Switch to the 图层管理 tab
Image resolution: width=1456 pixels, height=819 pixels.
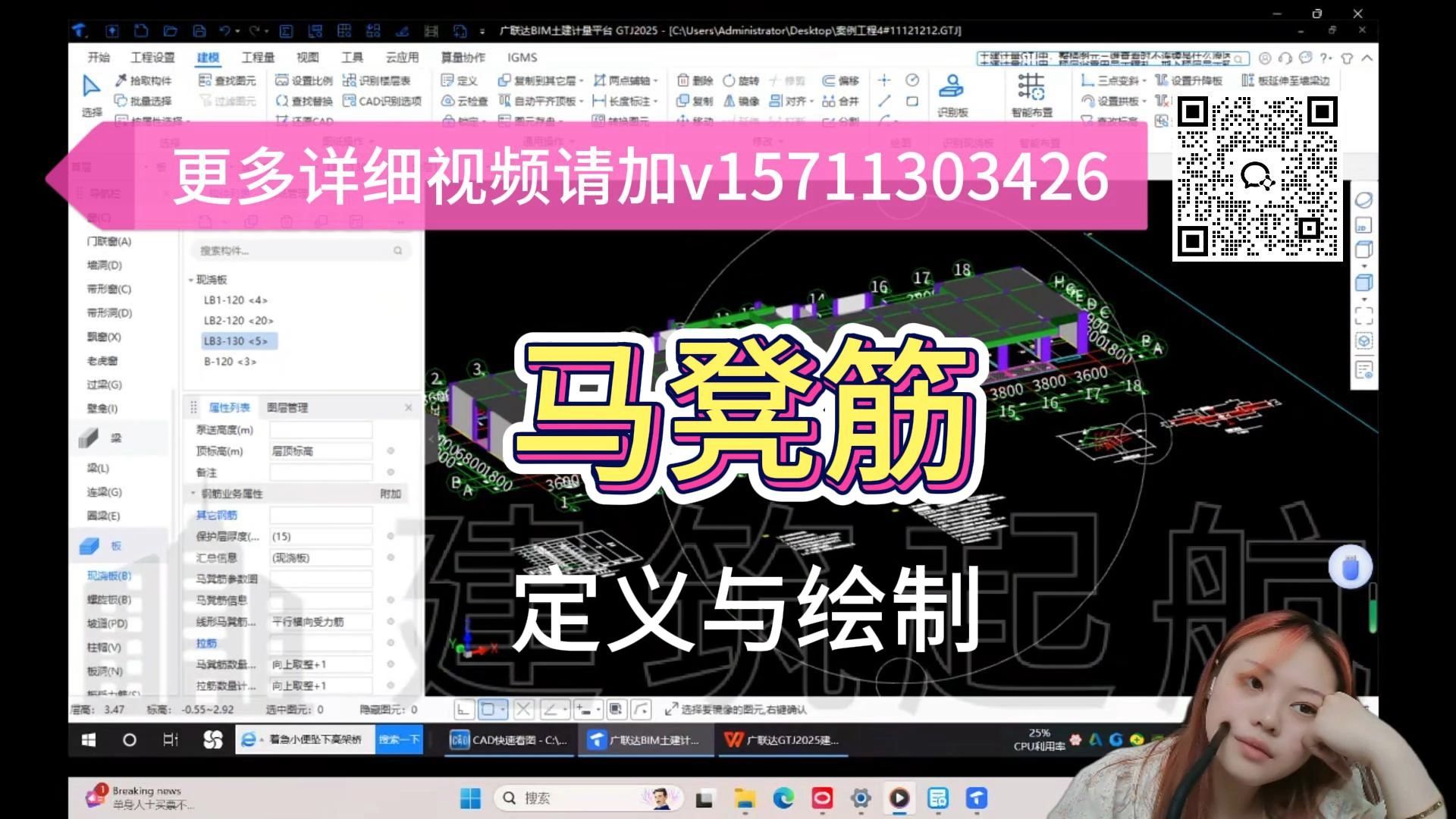point(287,408)
